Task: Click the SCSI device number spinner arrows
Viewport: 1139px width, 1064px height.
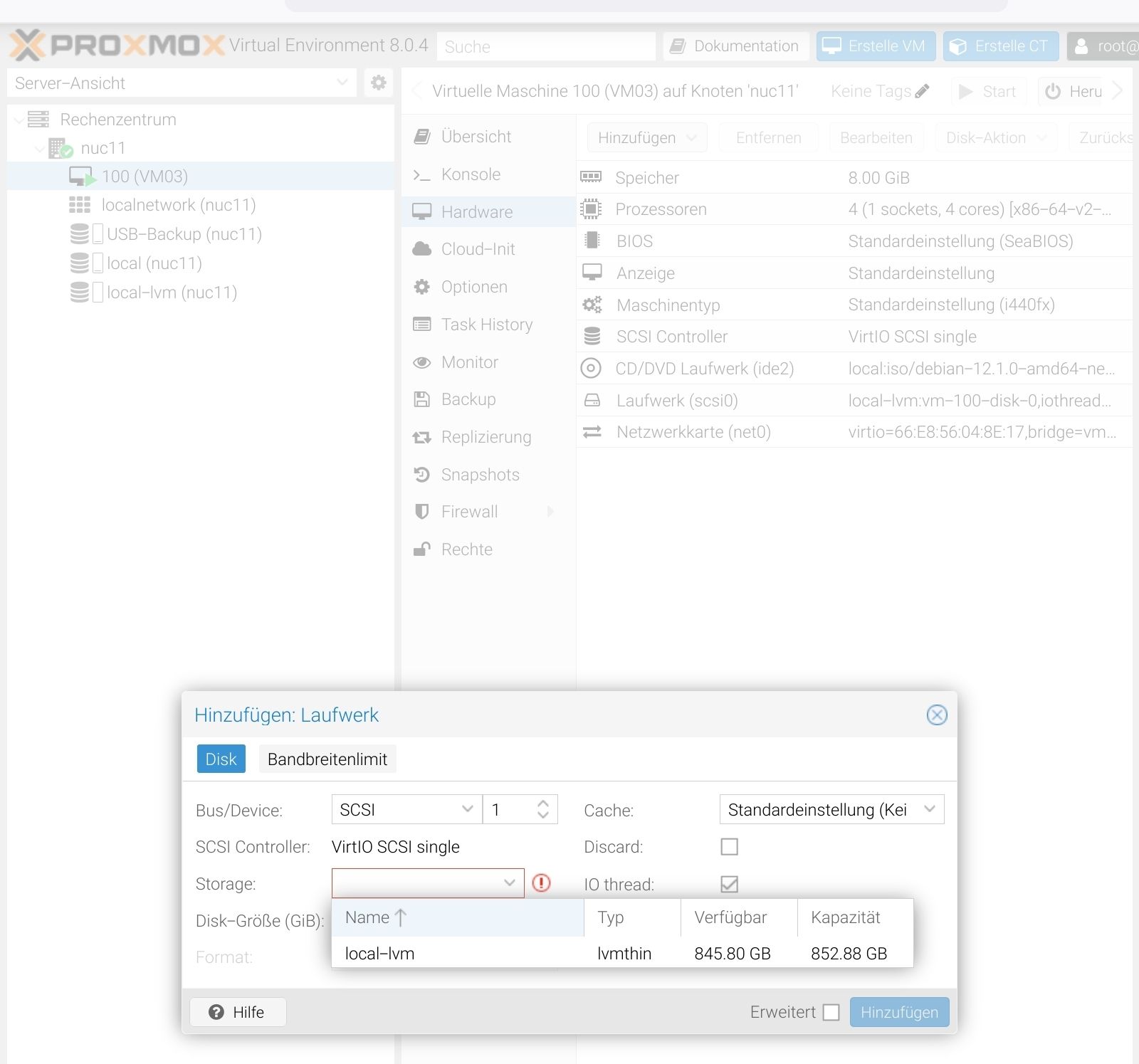Action: (x=542, y=809)
